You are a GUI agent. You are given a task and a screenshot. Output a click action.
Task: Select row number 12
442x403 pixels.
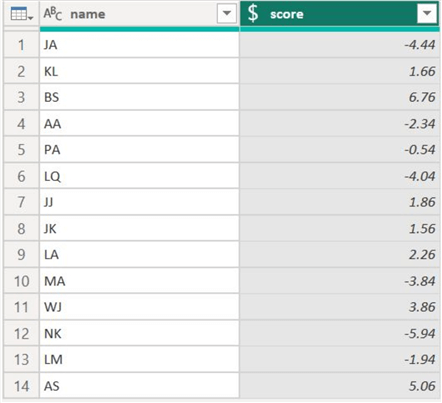(21, 333)
